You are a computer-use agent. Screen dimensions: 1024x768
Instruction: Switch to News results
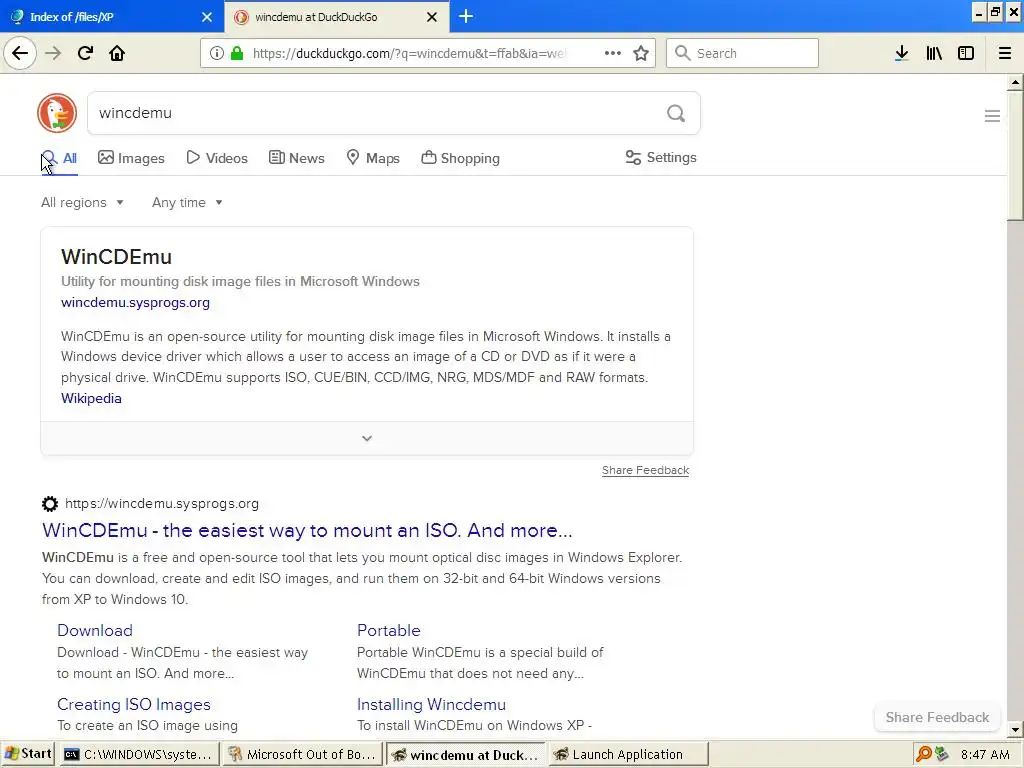tap(296, 158)
